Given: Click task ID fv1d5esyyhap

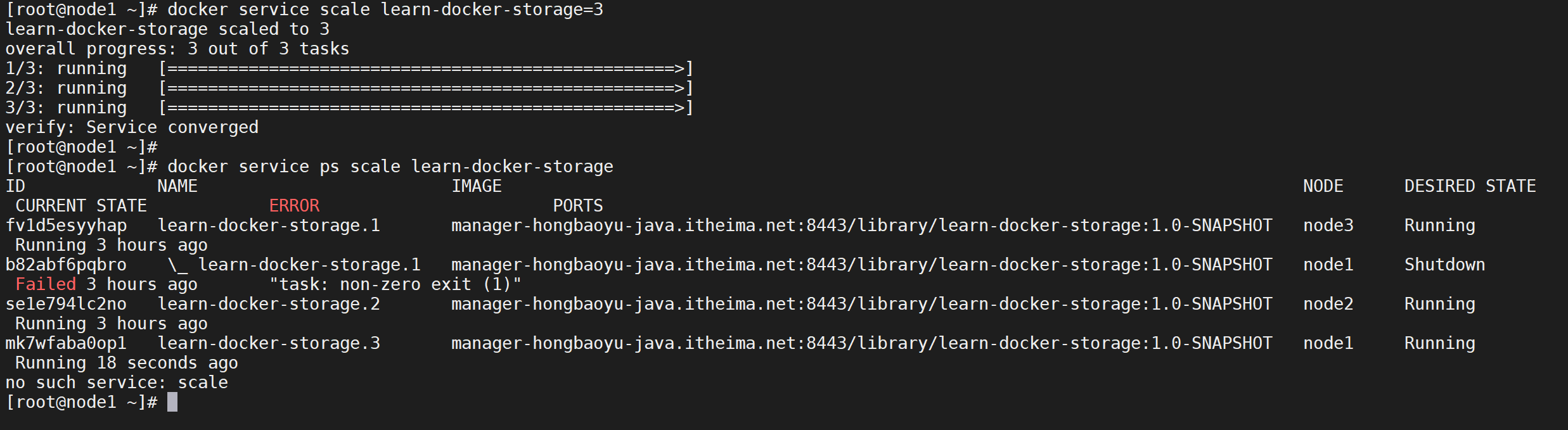Looking at the screenshot, I should [66, 225].
